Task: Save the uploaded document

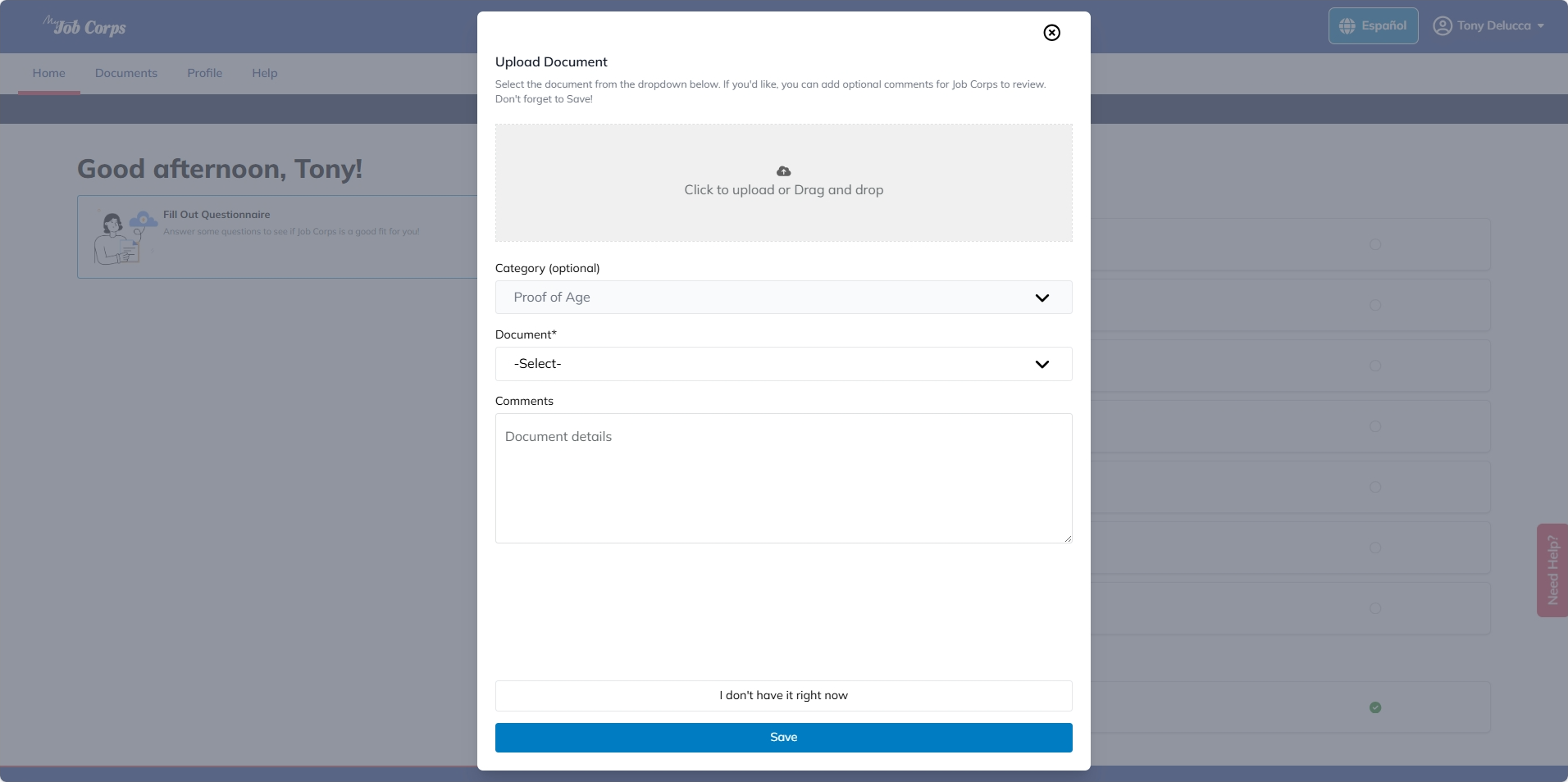Action: tap(784, 738)
